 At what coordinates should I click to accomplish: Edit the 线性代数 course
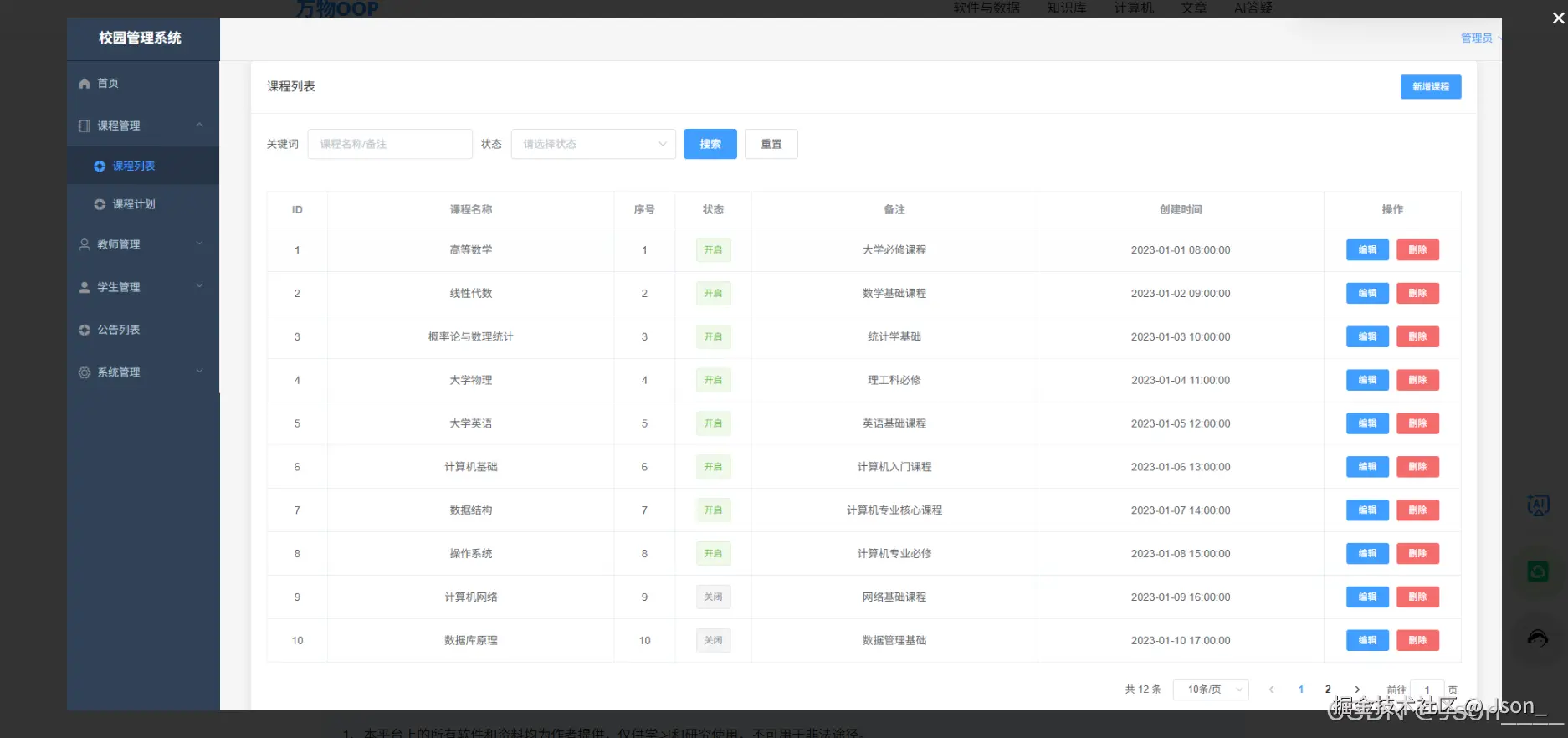pyautogui.click(x=1367, y=293)
